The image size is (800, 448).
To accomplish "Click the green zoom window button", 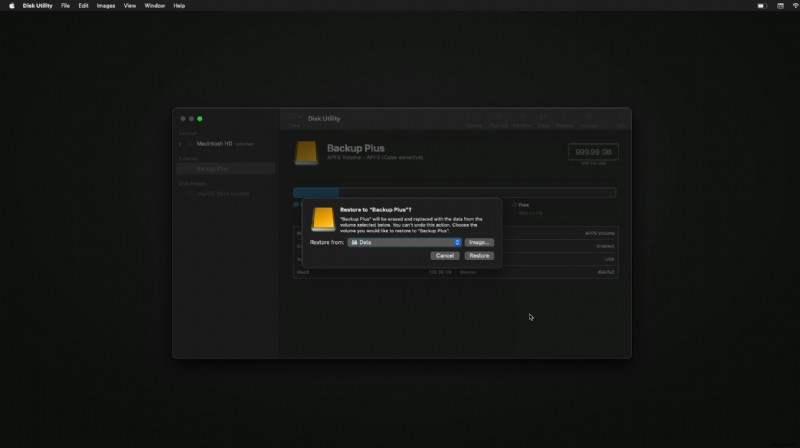I will pos(199,119).
